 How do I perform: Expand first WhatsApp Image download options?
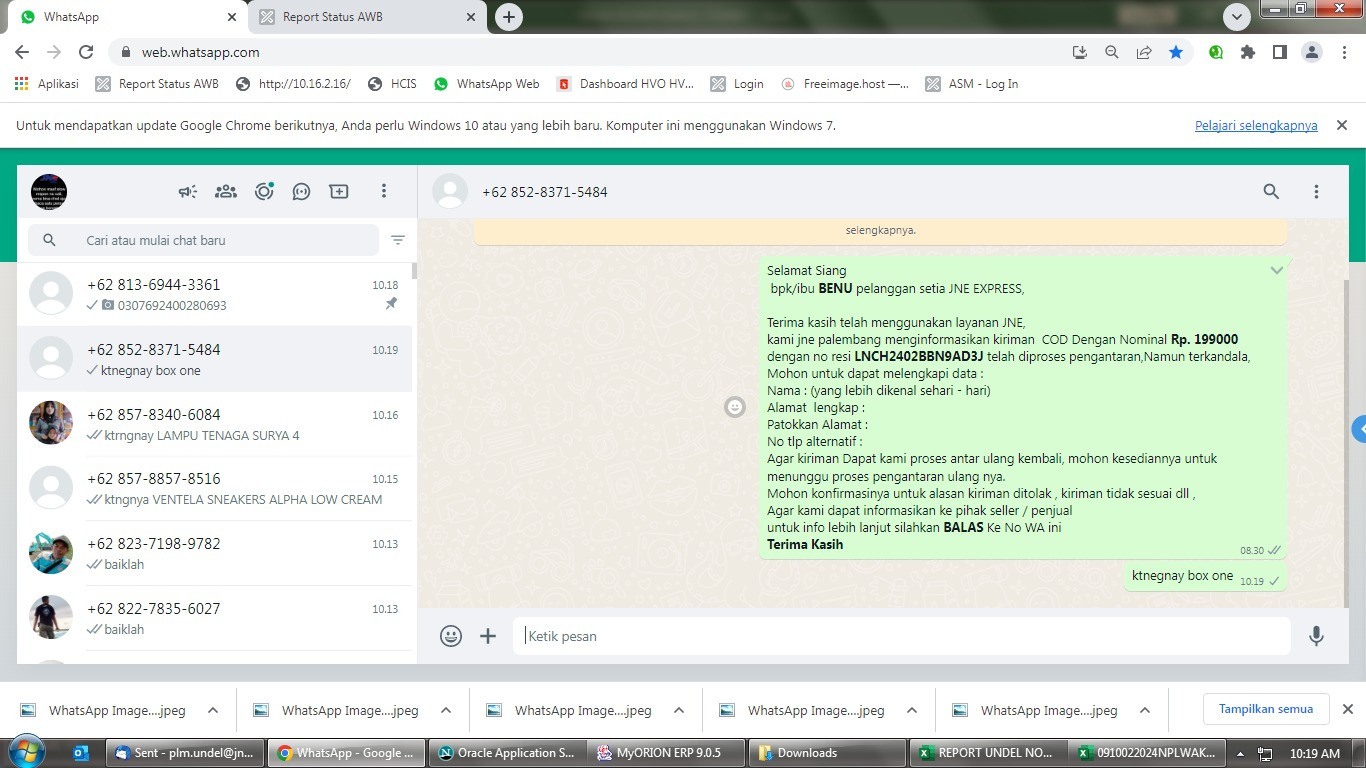tap(213, 710)
